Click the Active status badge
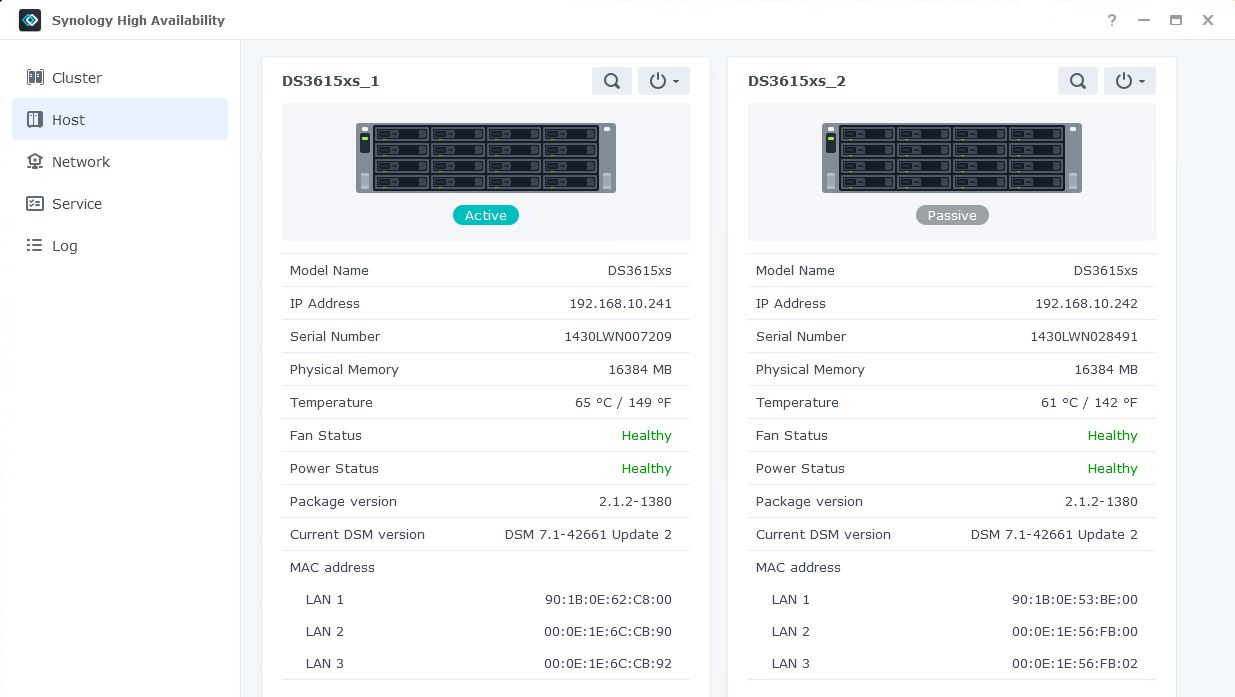 click(486, 215)
